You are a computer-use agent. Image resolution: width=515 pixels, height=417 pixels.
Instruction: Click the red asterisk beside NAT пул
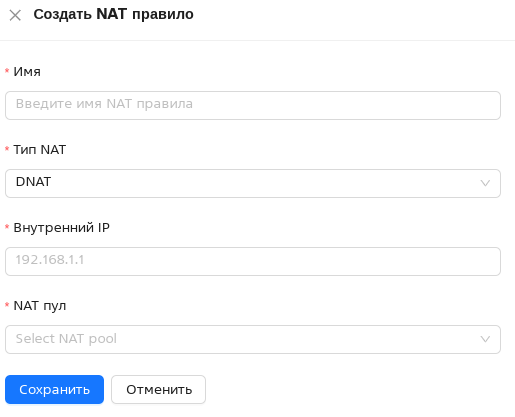coord(7,305)
